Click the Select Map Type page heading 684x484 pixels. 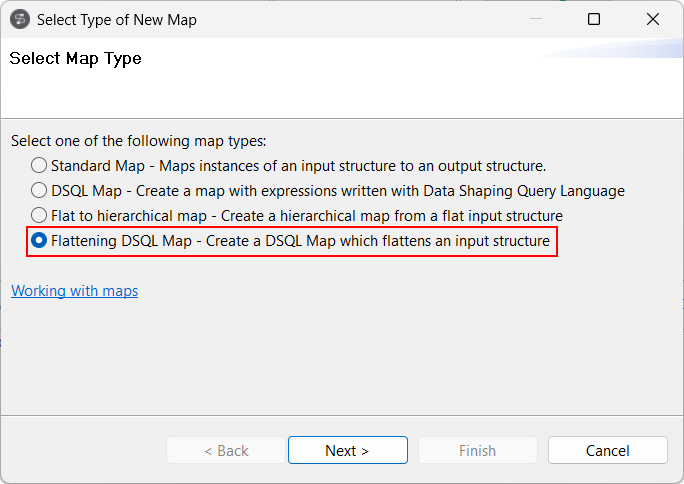tap(76, 59)
